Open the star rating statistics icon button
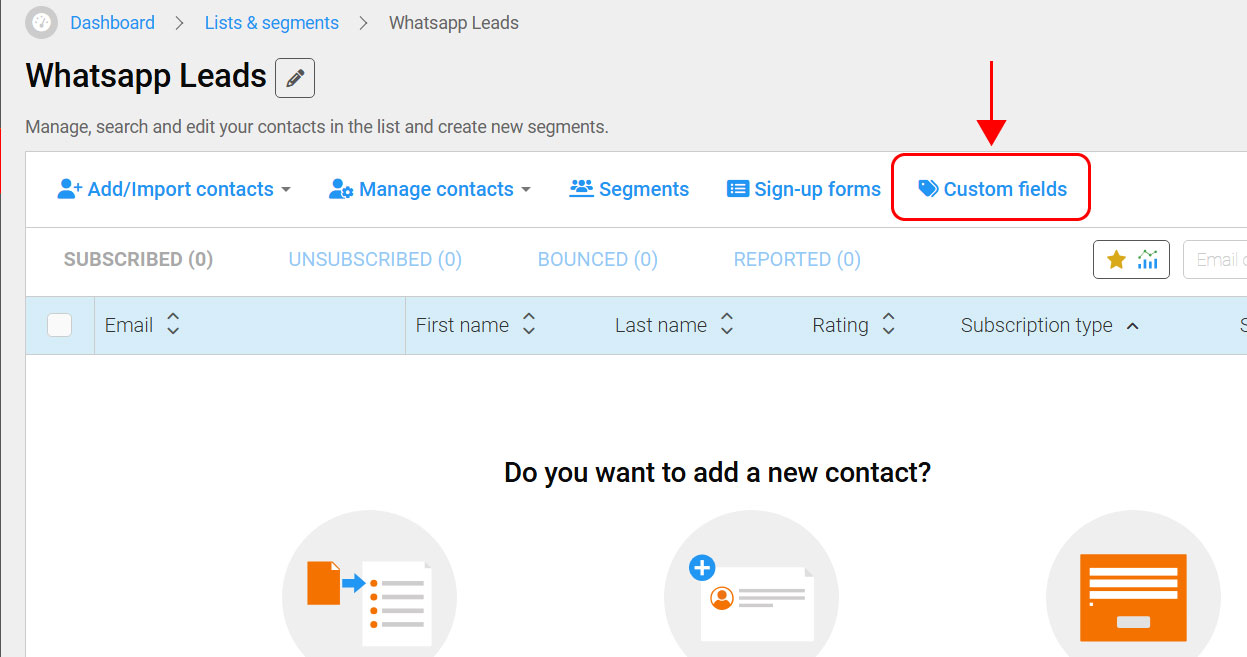The width and height of the screenshot is (1247, 657). (x=1131, y=260)
